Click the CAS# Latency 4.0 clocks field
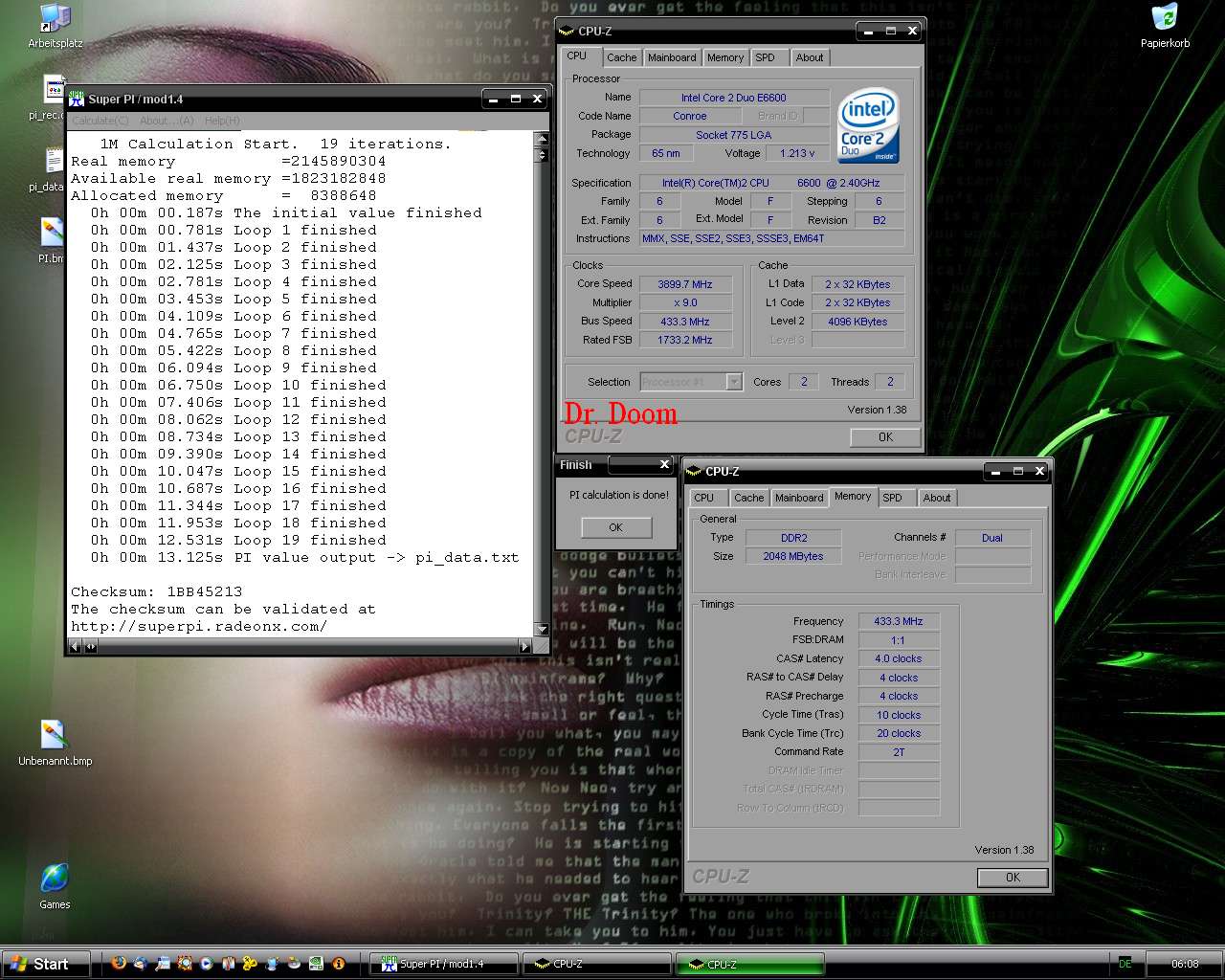 899,658
